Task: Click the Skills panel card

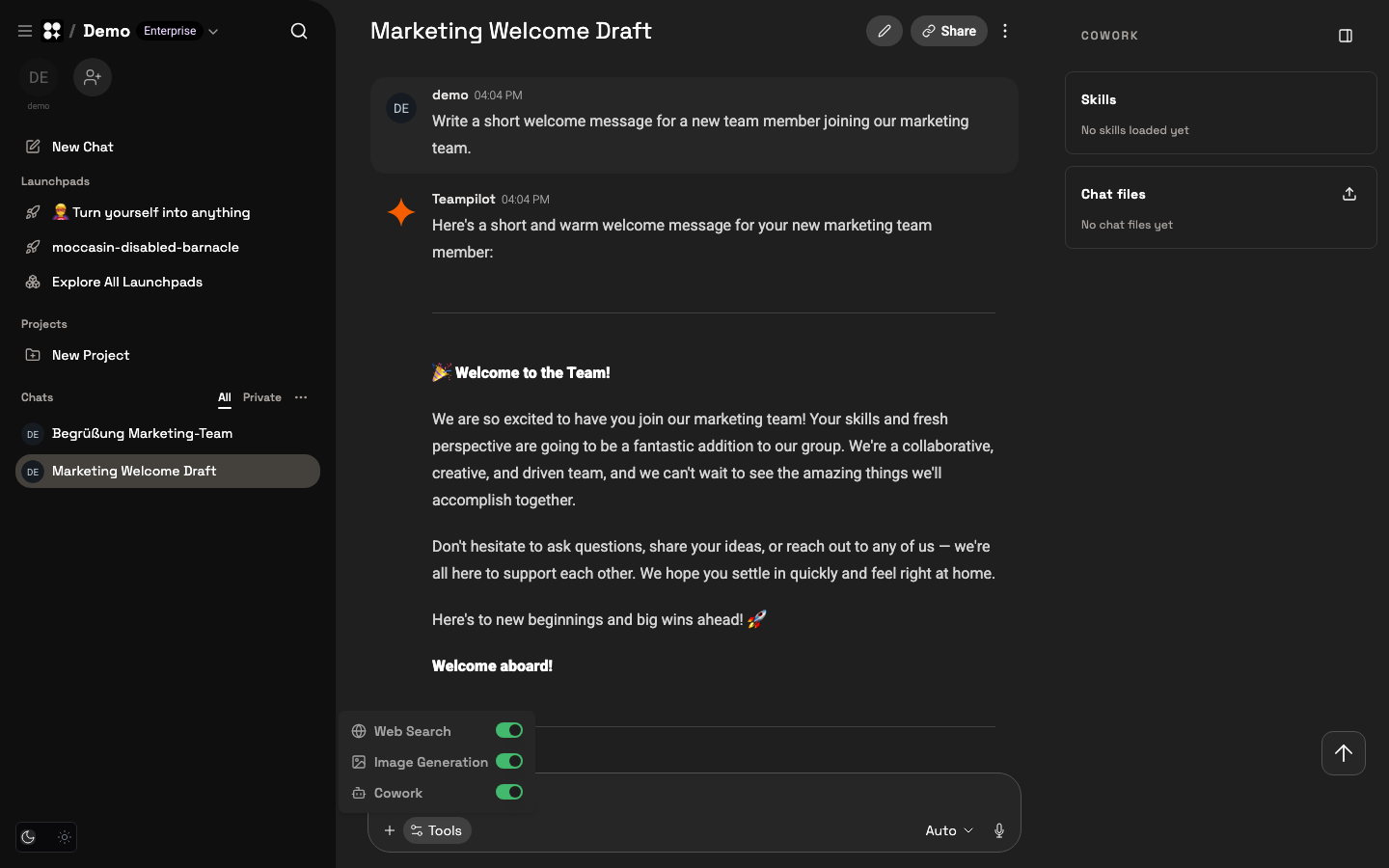Action: (1220, 113)
